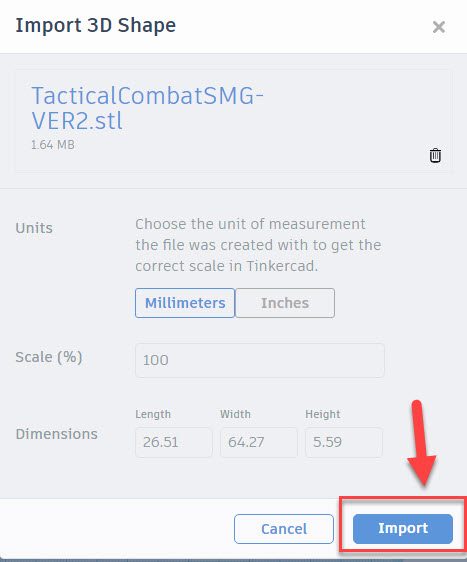Delete the uploaded file with trash icon
467x562 pixels.
(x=435, y=156)
